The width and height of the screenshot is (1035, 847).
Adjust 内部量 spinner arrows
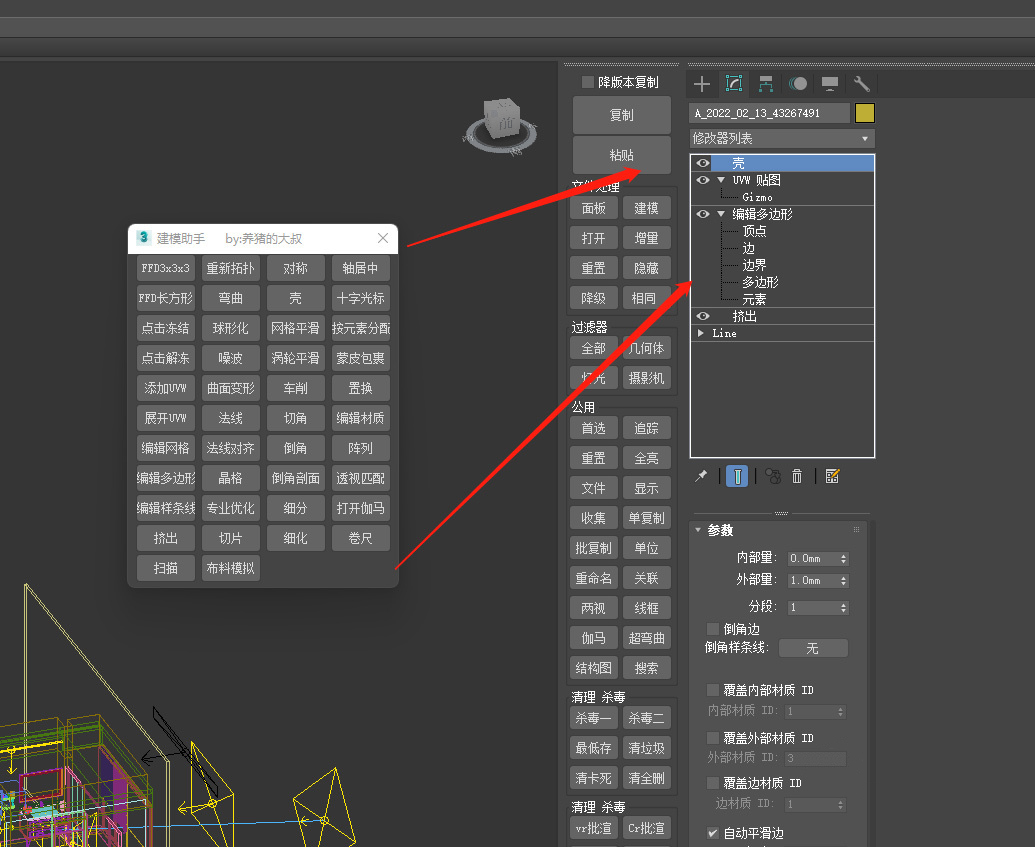coord(844,559)
